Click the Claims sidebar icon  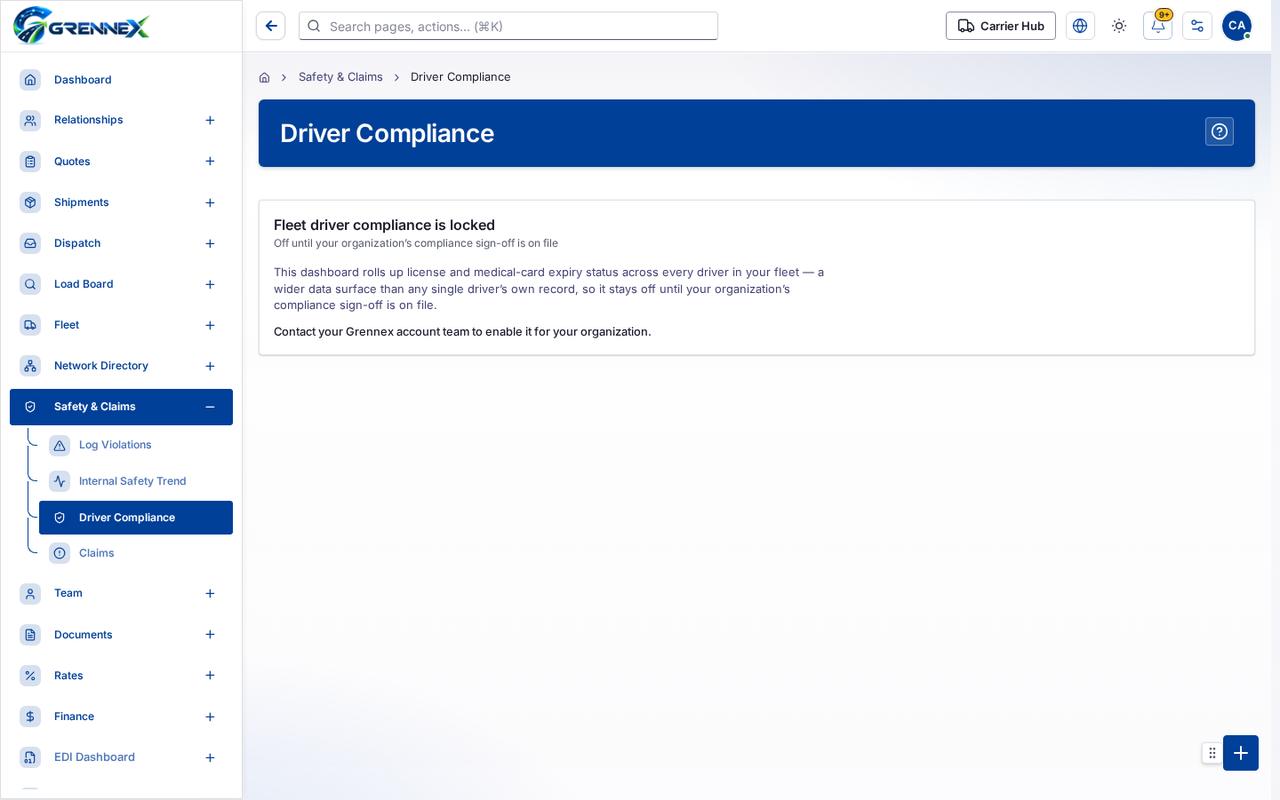point(60,553)
